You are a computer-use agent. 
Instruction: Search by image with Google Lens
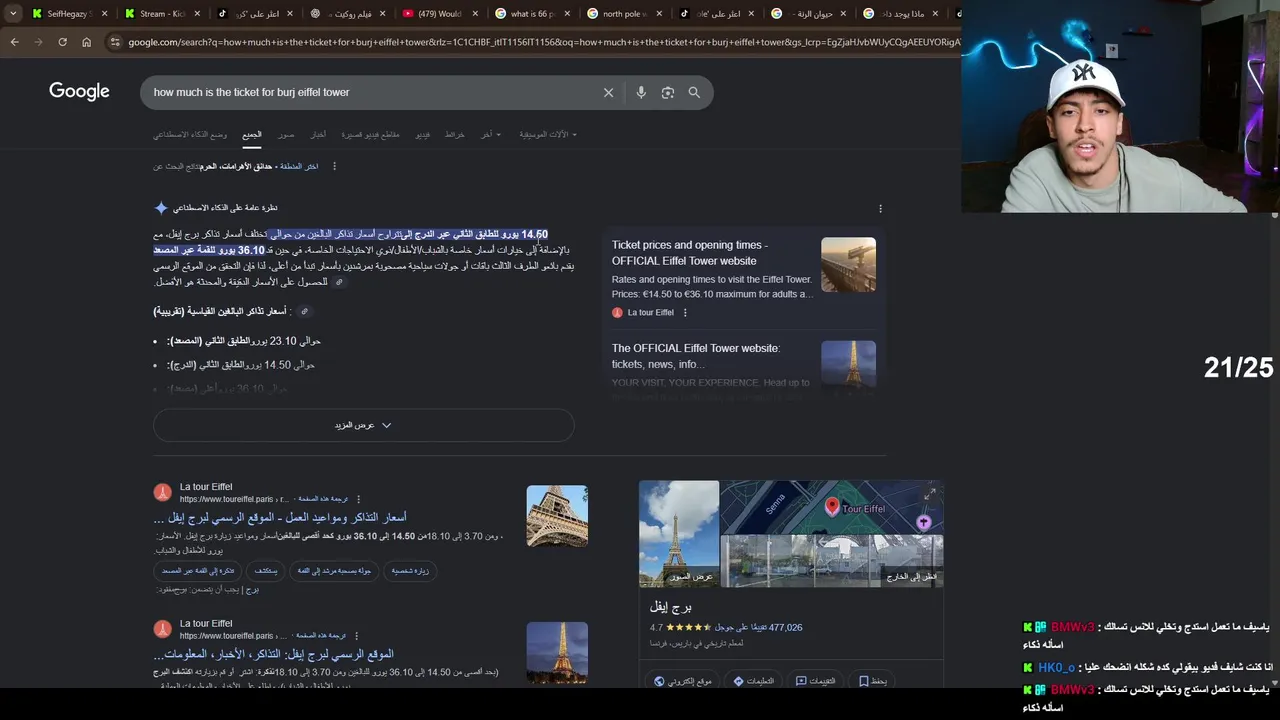[668, 92]
